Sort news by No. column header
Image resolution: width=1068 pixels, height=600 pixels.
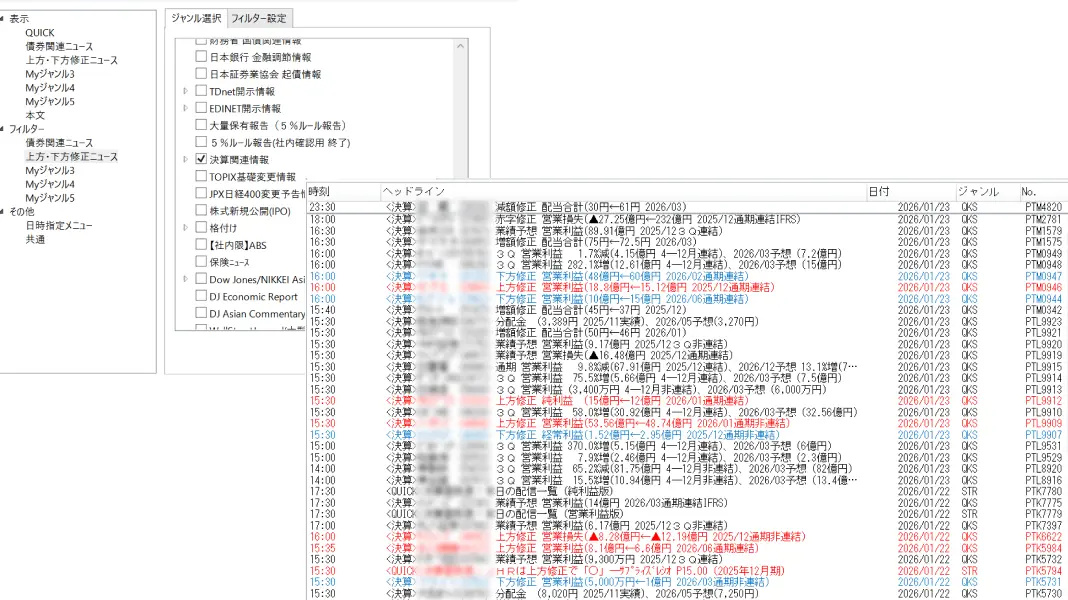point(1043,191)
